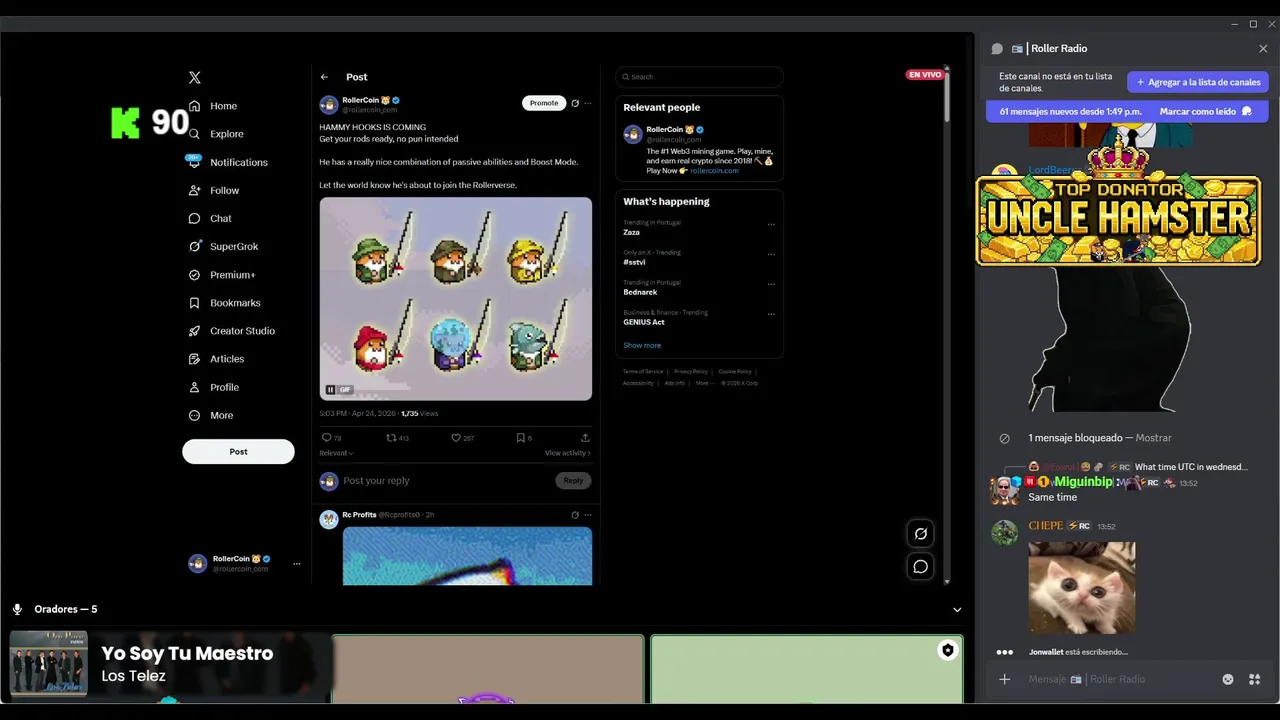Click the chat bubble icon beside Roller Radio
The width and height of the screenshot is (1280, 720).
tap(997, 49)
